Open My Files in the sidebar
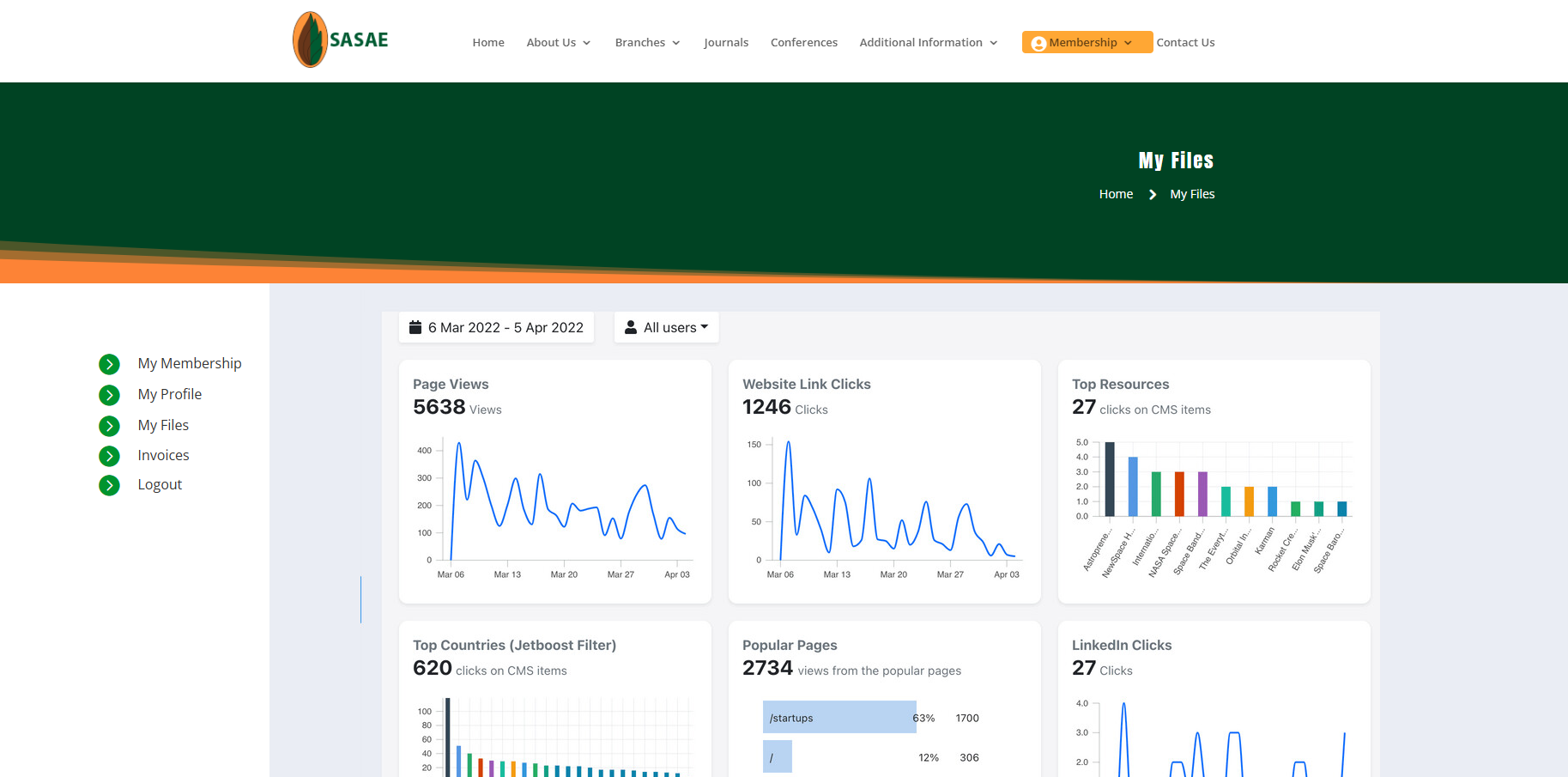This screenshot has width=1568, height=777. click(x=163, y=425)
